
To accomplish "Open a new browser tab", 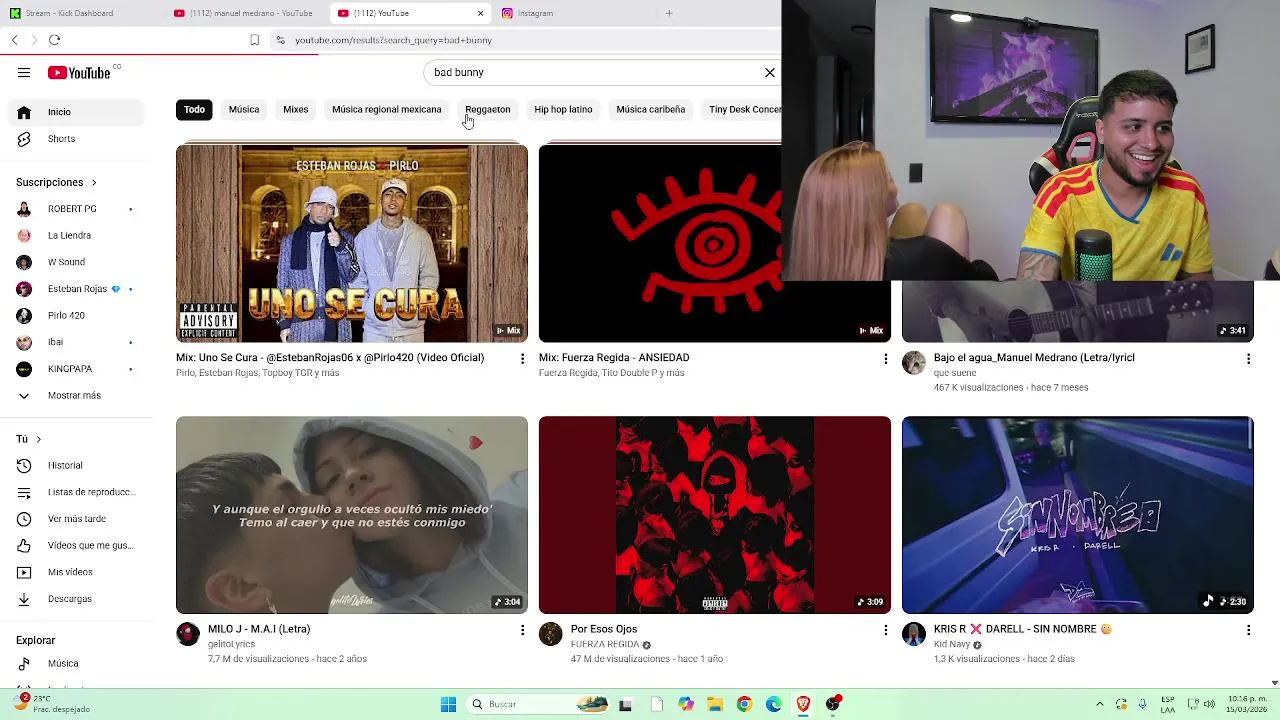I will [669, 13].
